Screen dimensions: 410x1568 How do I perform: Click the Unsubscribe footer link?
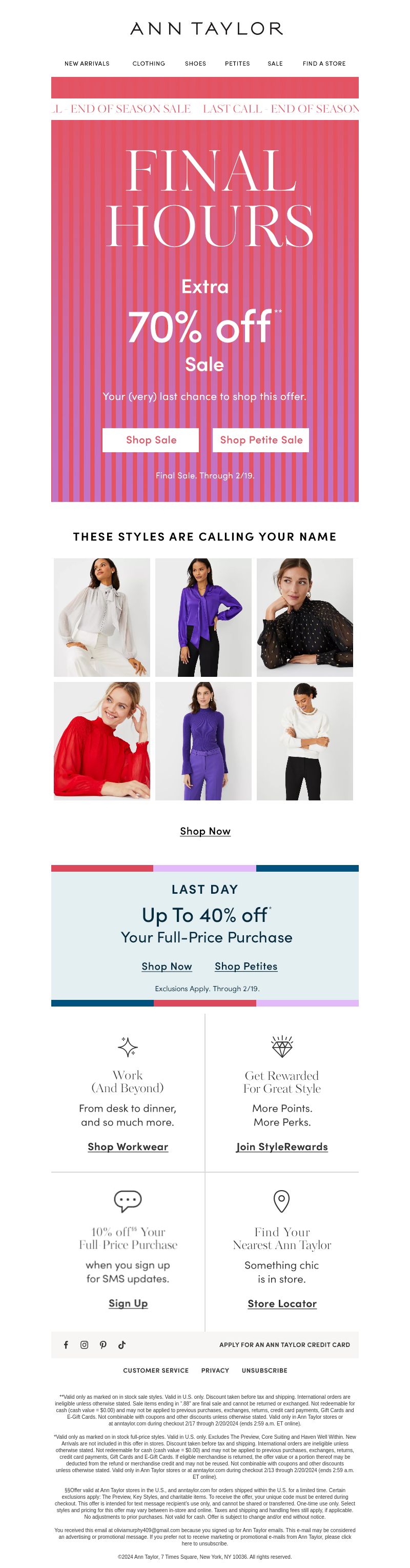pos(264,1370)
